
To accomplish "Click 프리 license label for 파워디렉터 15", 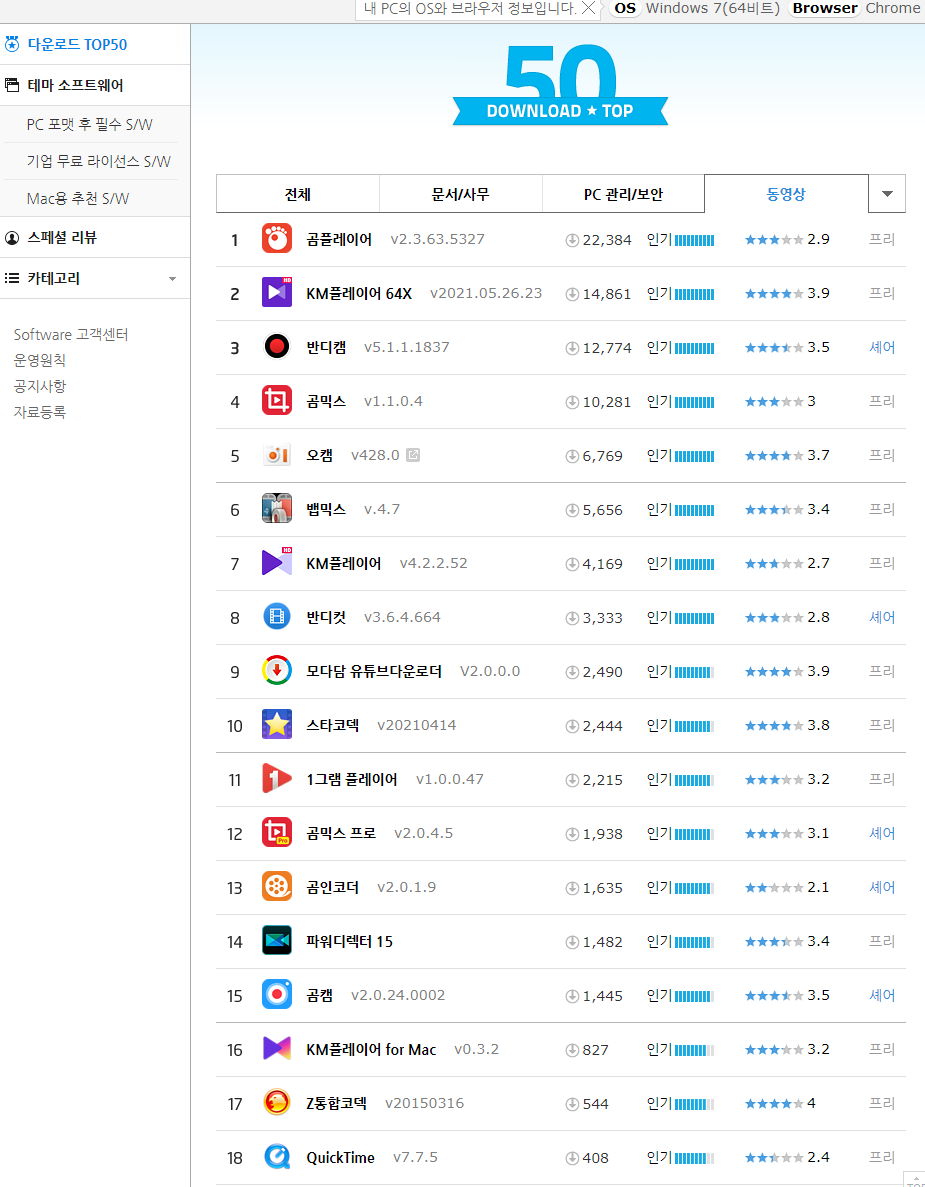I will [882, 941].
